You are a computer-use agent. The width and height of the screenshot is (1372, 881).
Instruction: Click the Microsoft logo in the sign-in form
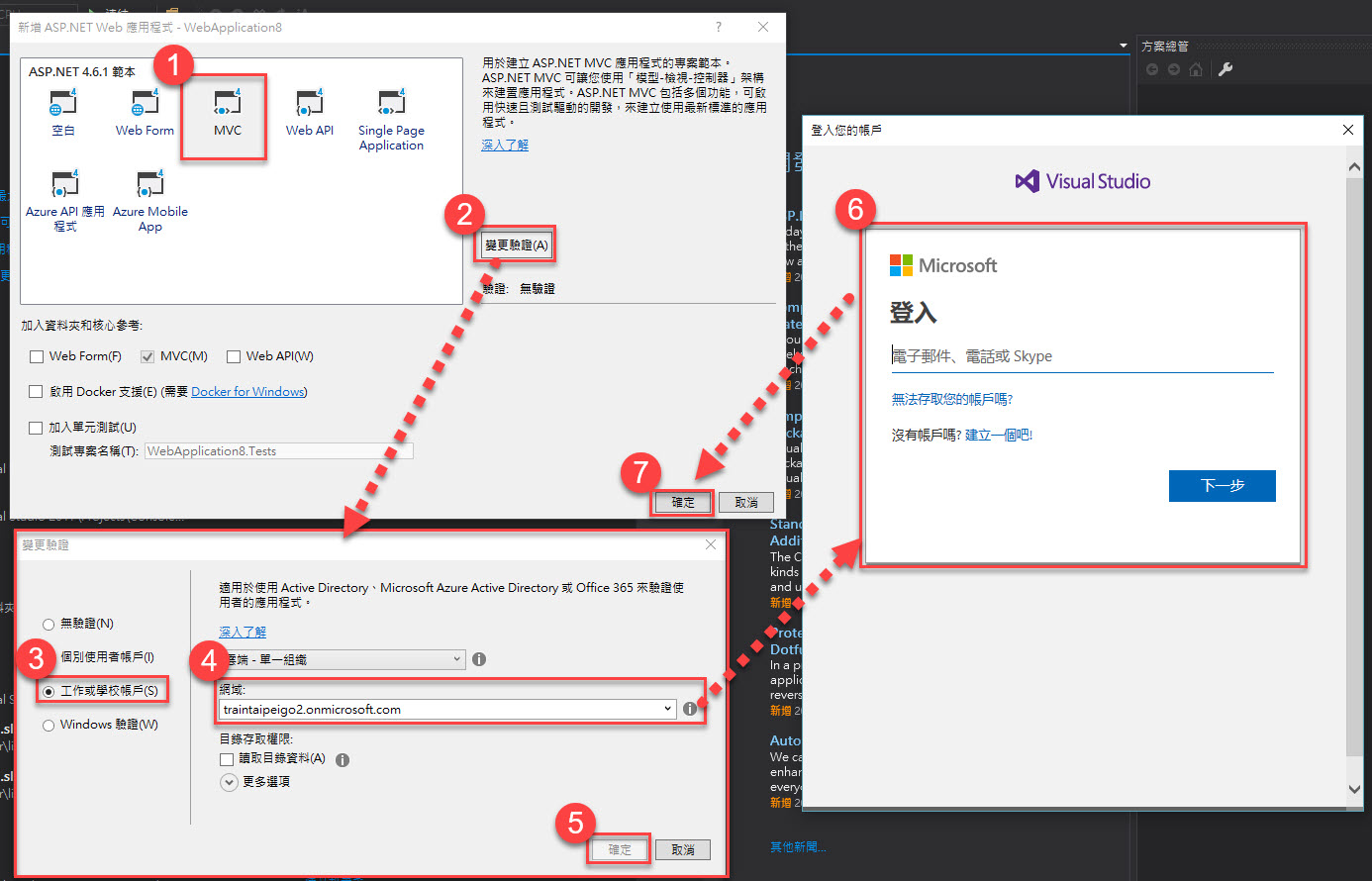point(943,265)
